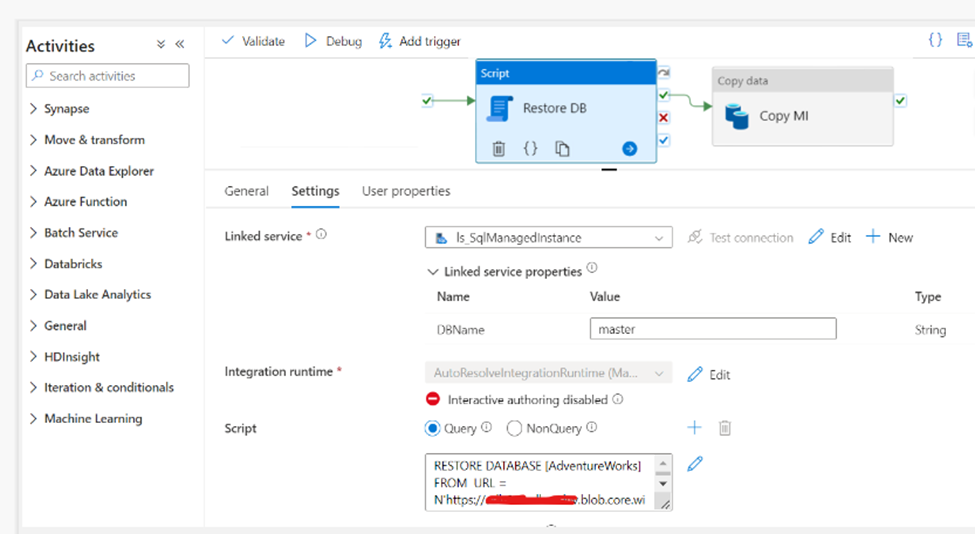The image size is (975, 534).
Task: Expand Data Lake Analytics group
Action: click(x=33, y=294)
